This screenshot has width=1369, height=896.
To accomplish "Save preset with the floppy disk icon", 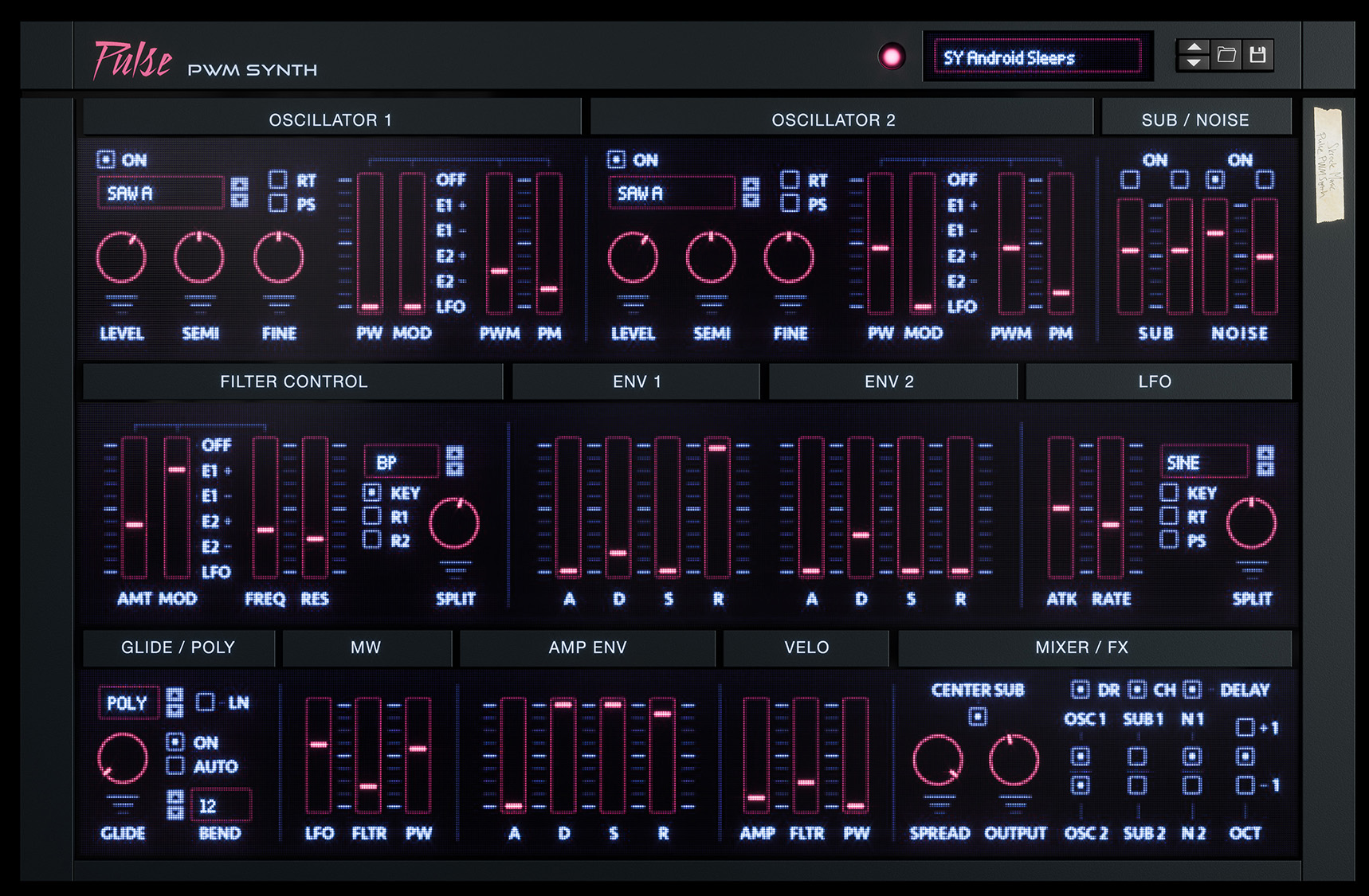I will (x=1257, y=55).
